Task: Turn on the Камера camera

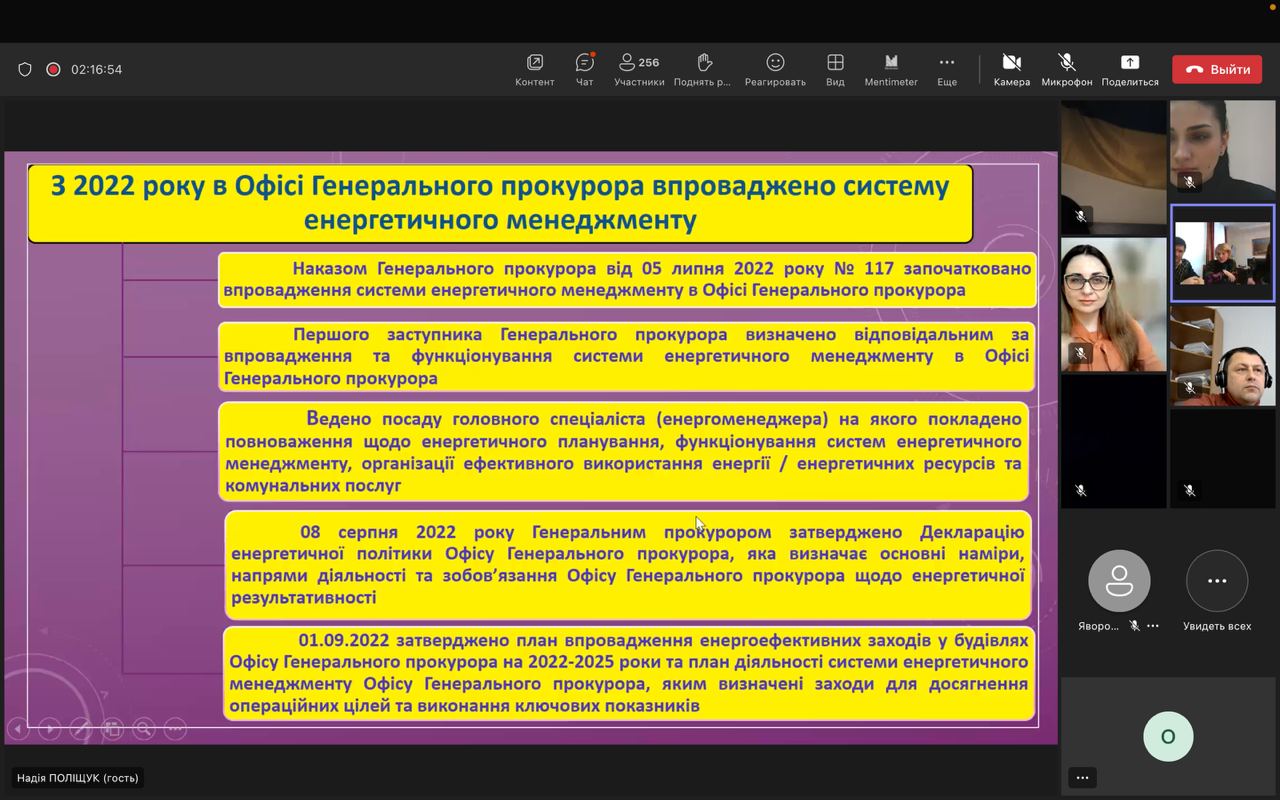Action: coord(1012,70)
